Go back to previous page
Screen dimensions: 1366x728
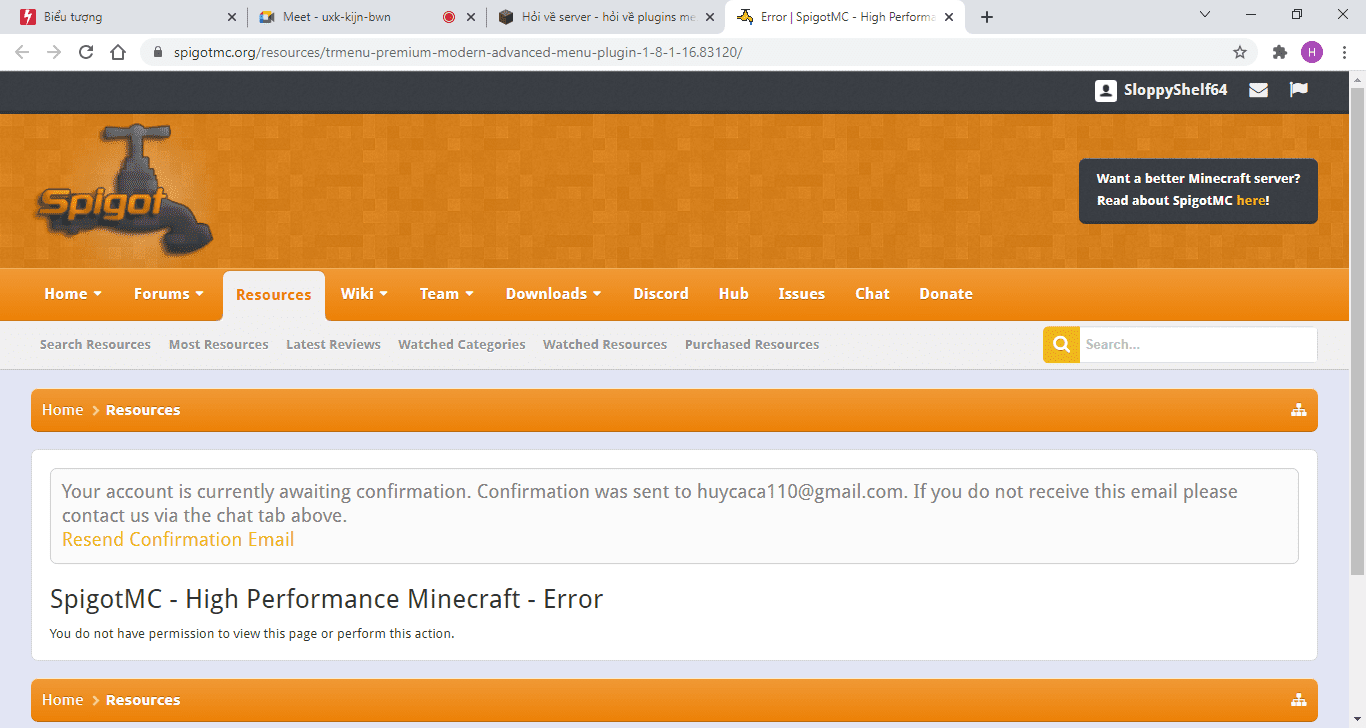pyautogui.click(x=22, y=52)
